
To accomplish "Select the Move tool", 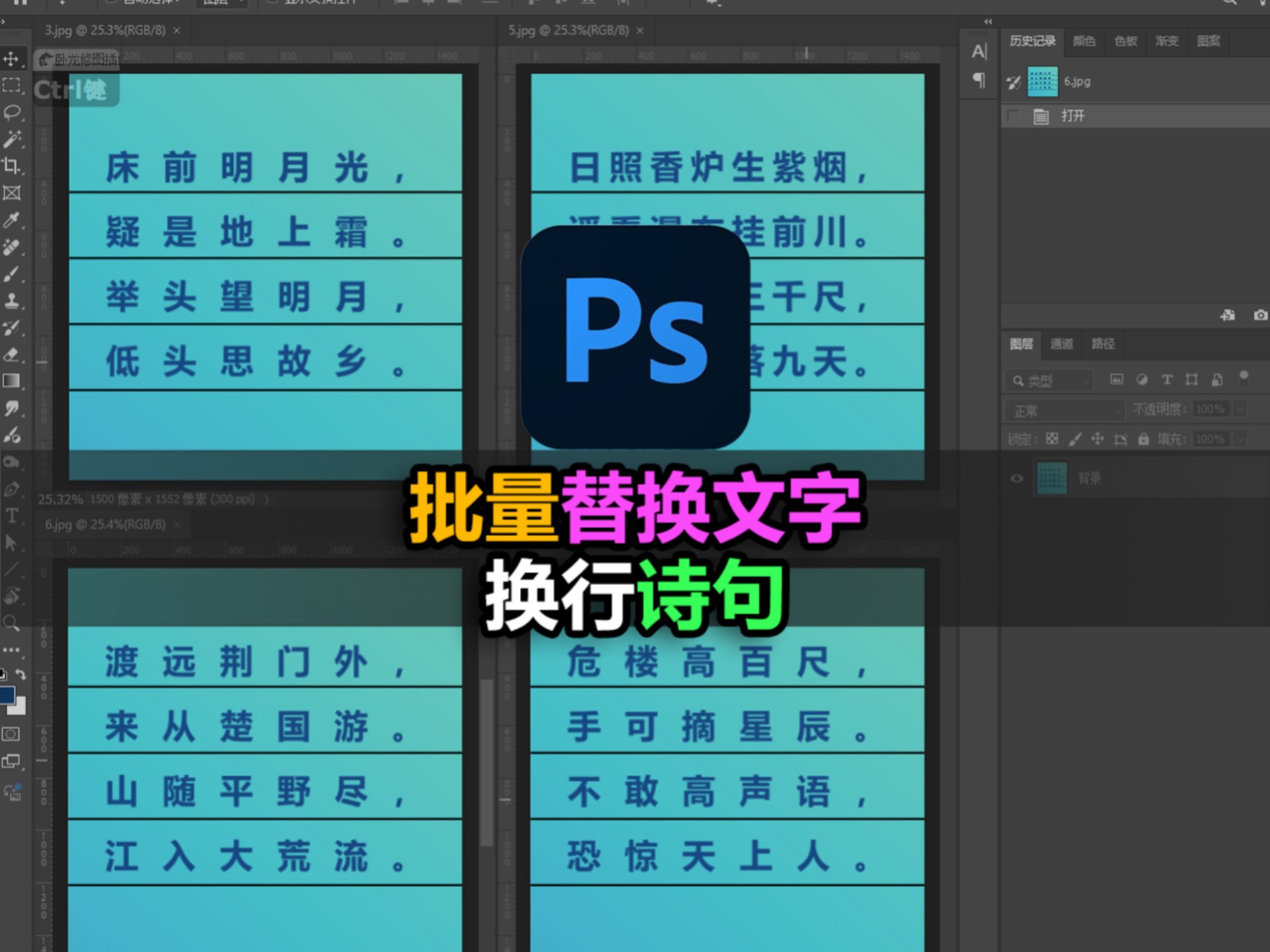I will click(11, 59).
